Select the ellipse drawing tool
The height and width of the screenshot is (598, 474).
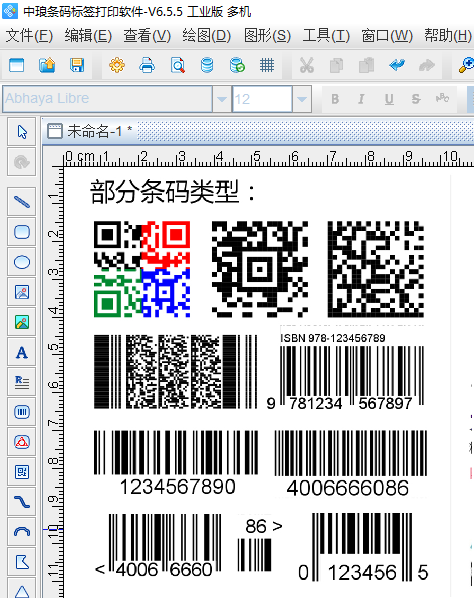[x=22, y=262]
